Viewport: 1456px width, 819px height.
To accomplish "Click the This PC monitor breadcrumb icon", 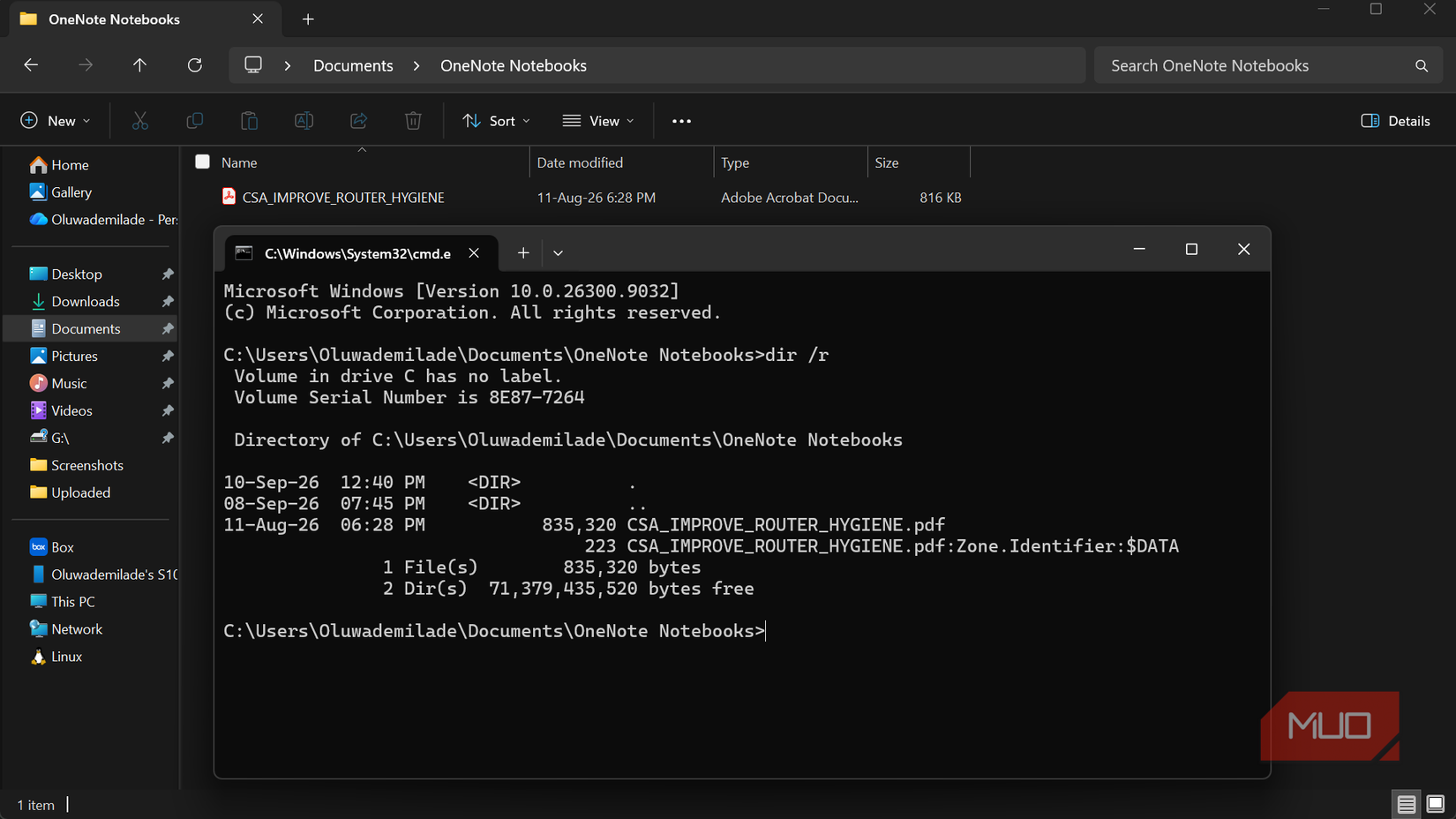I will pos(253,65).
